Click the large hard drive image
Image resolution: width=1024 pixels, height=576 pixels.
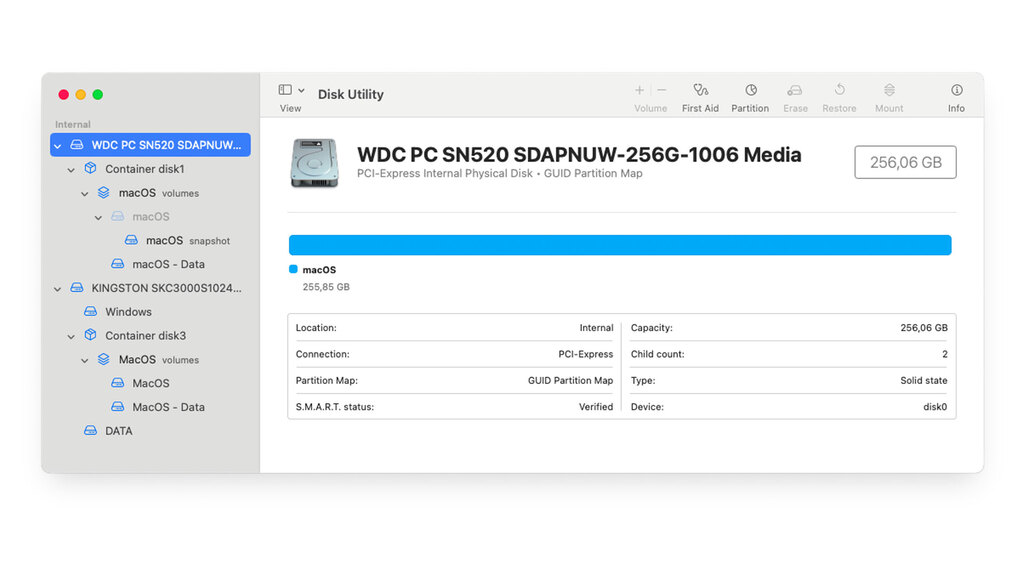[315, 163]
